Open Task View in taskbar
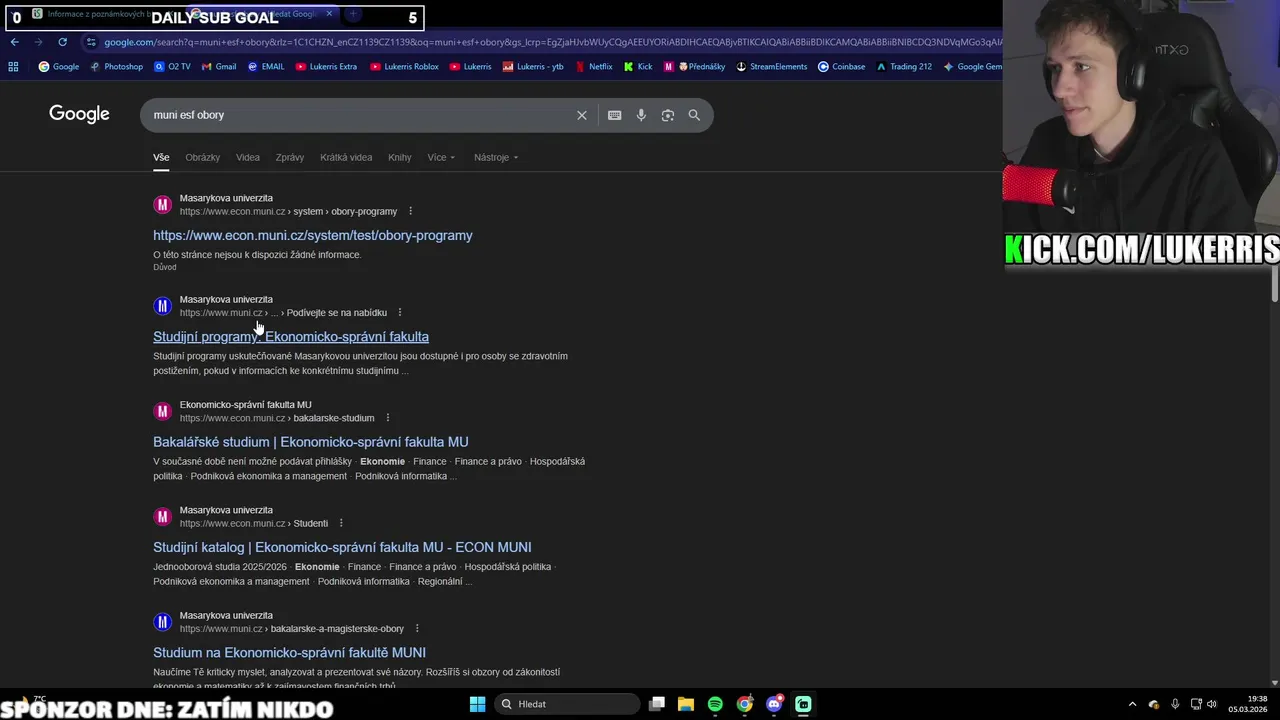 (x=657, y=704)
